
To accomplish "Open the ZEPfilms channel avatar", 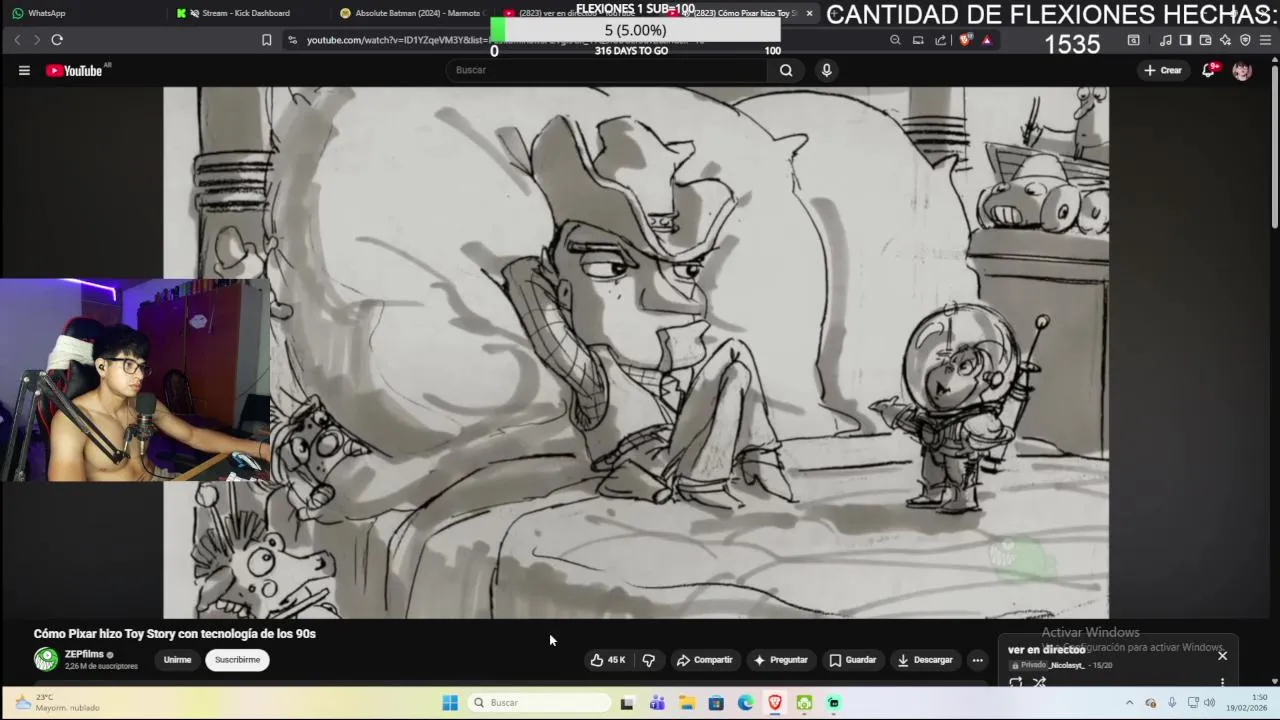I will [46, 659].
